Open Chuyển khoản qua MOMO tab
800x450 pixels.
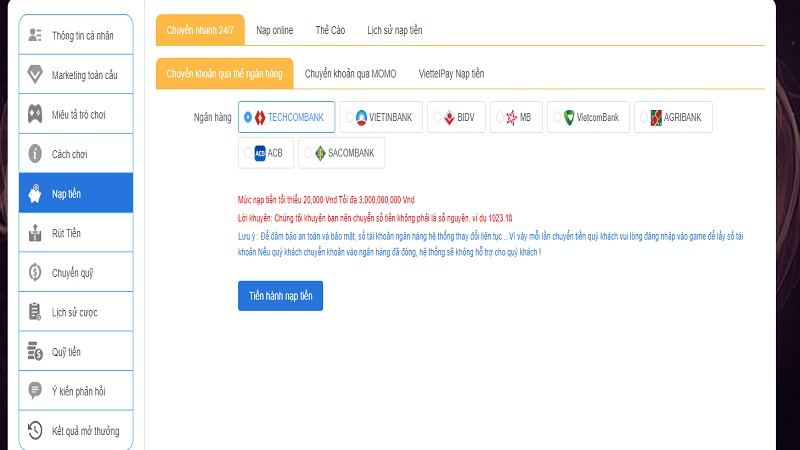pos(349,73)
